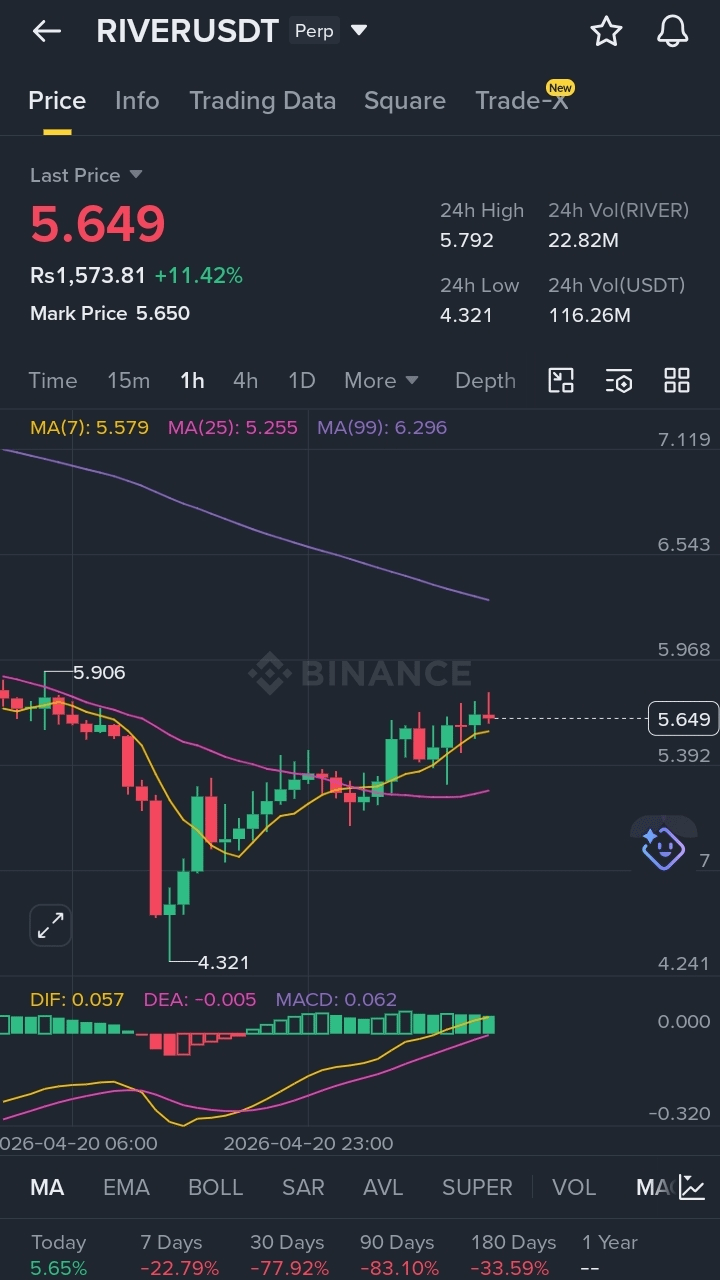
Task: Tap Today 5.65% performance
Action: (x=59, y=1255)
